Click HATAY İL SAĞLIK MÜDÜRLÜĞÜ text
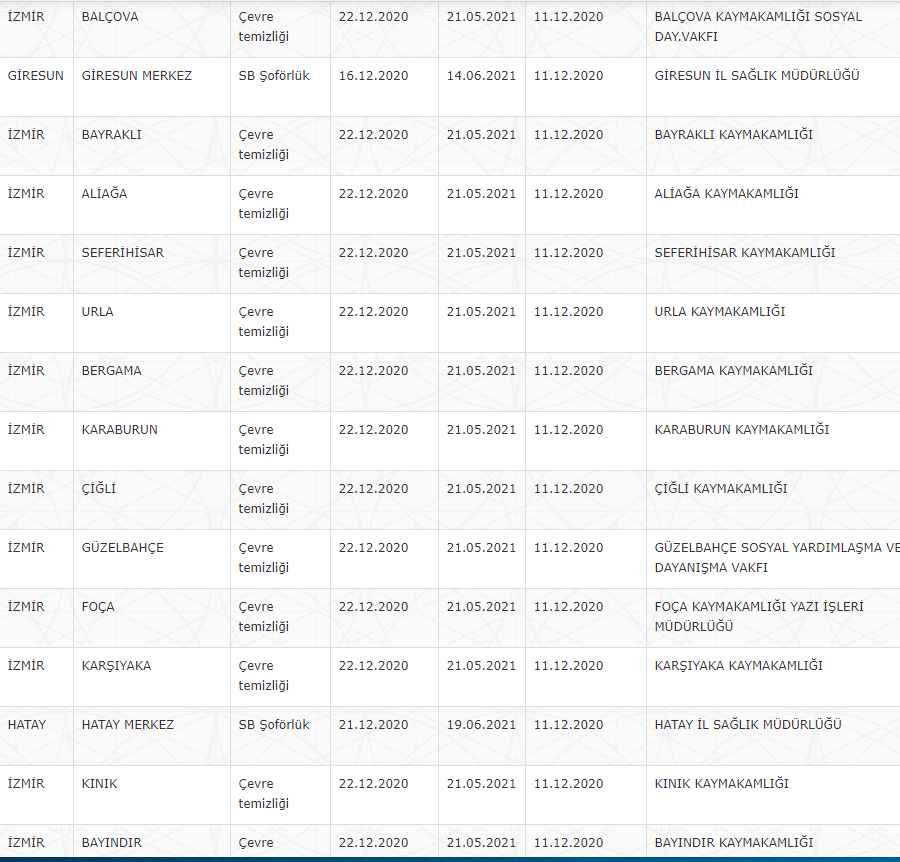 tap(747, 725)
